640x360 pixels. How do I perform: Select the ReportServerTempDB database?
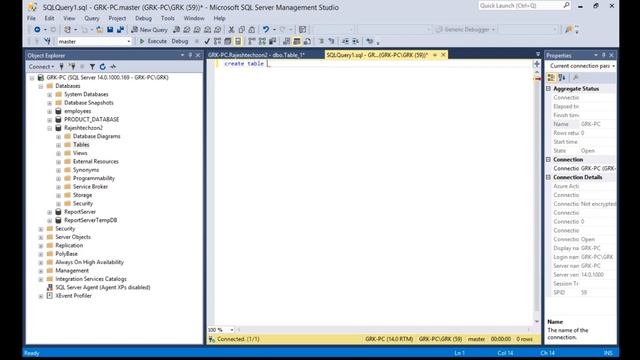[90, 220]
